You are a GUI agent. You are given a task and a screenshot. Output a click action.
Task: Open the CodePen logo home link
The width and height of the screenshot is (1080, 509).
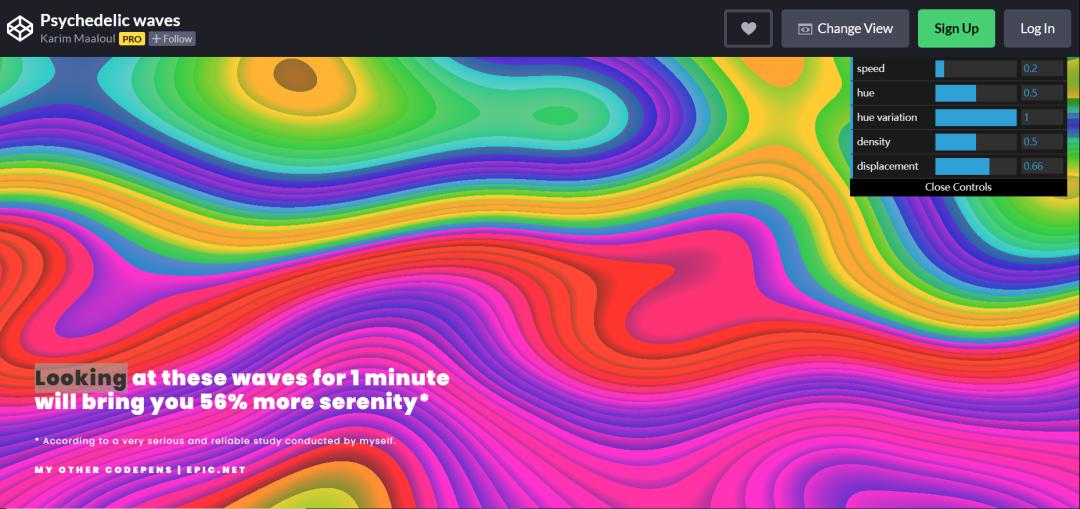pos(19,28)
